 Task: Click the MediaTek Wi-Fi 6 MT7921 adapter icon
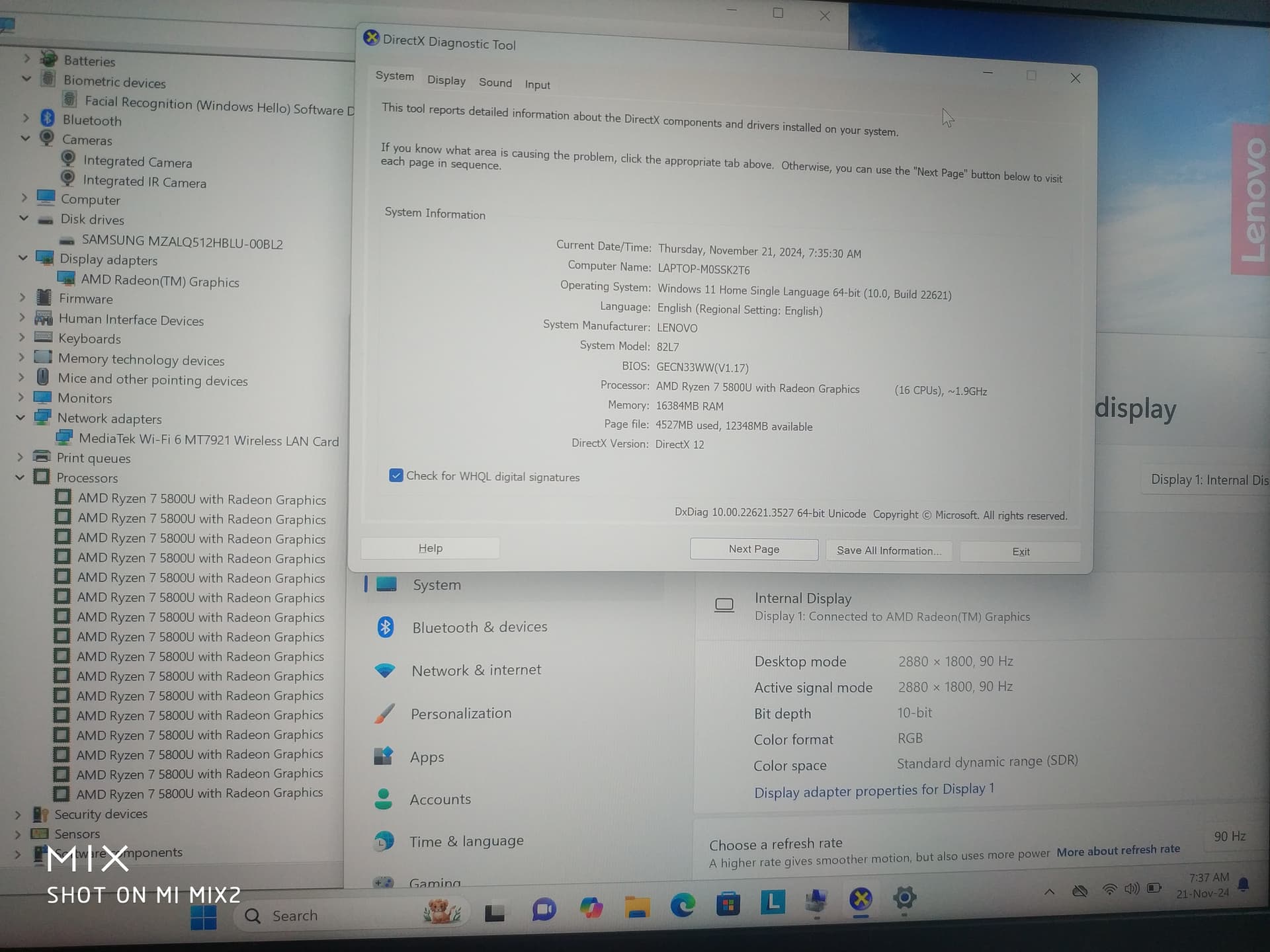64,437
